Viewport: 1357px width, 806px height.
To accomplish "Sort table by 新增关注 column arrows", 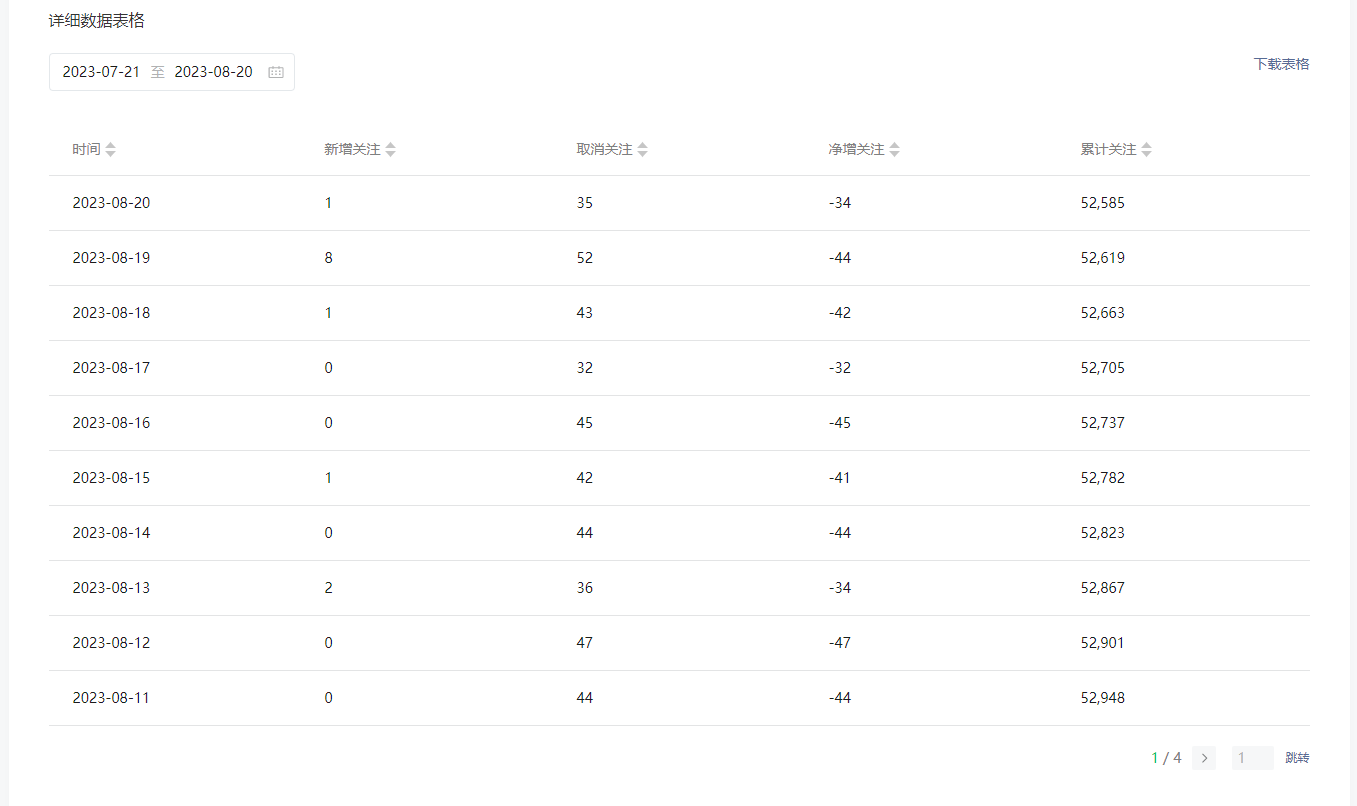I will 391,150.
